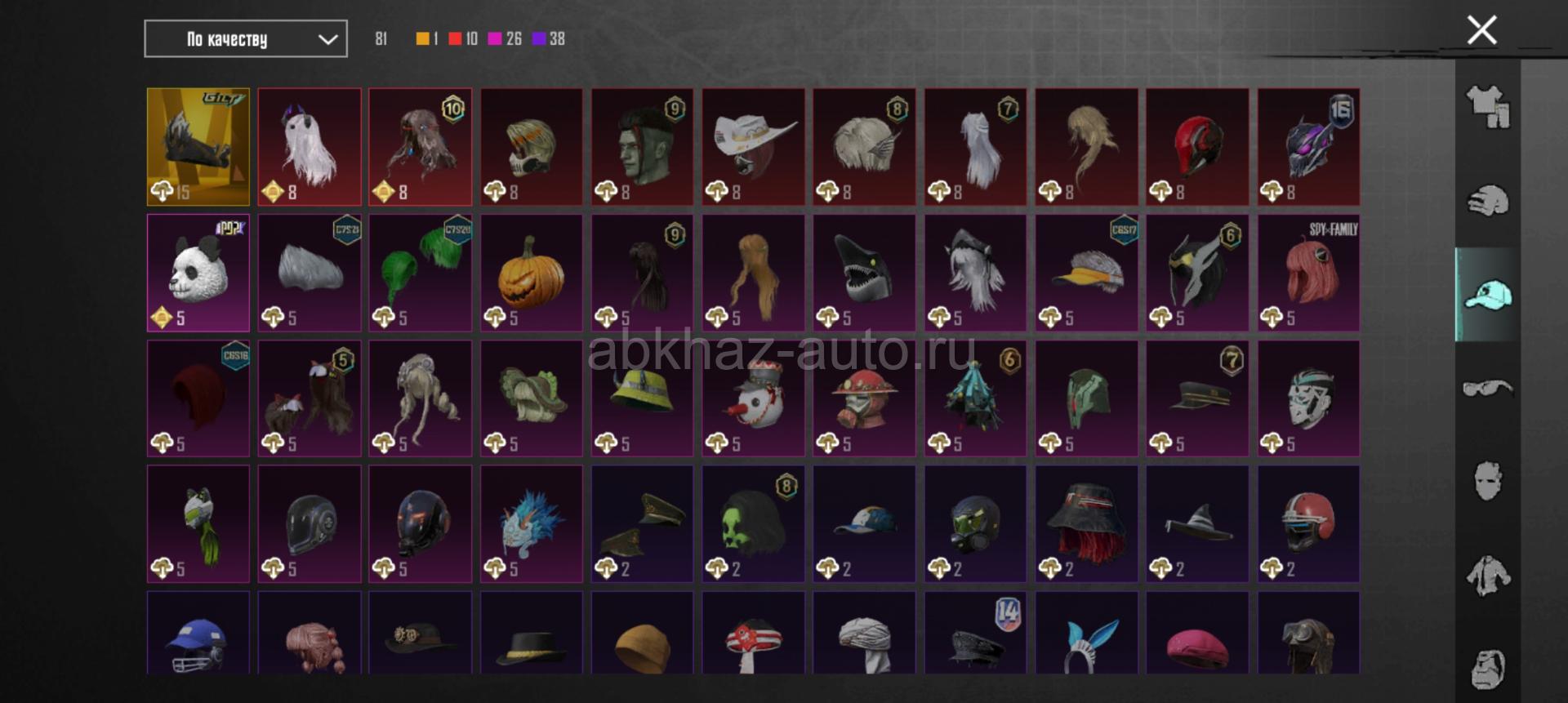The image size is (1568, 703).
Task: Select the SPY-FAMILY pink hair item
Action: coord(1308,273)
